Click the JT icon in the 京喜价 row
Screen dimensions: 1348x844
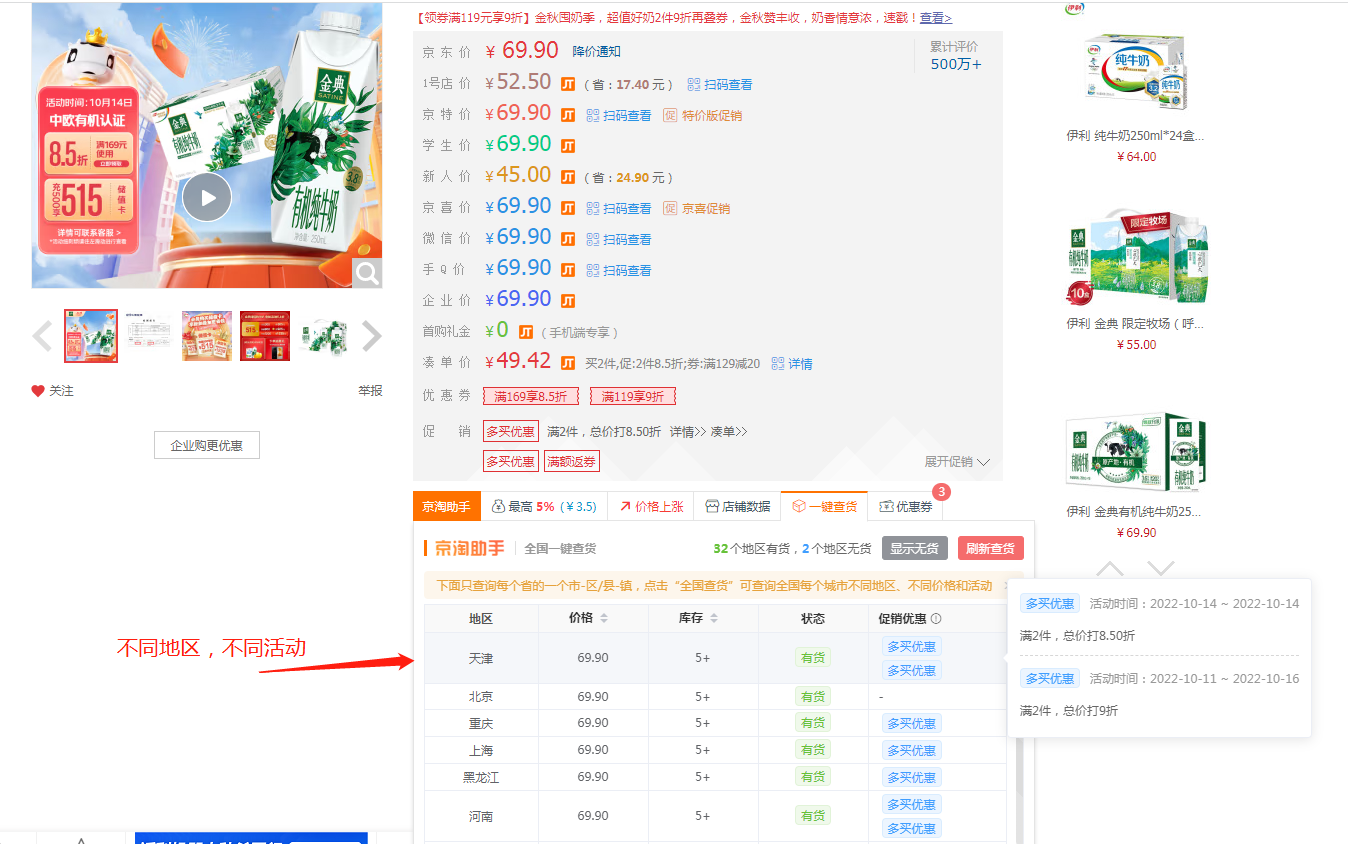(568, 208)
